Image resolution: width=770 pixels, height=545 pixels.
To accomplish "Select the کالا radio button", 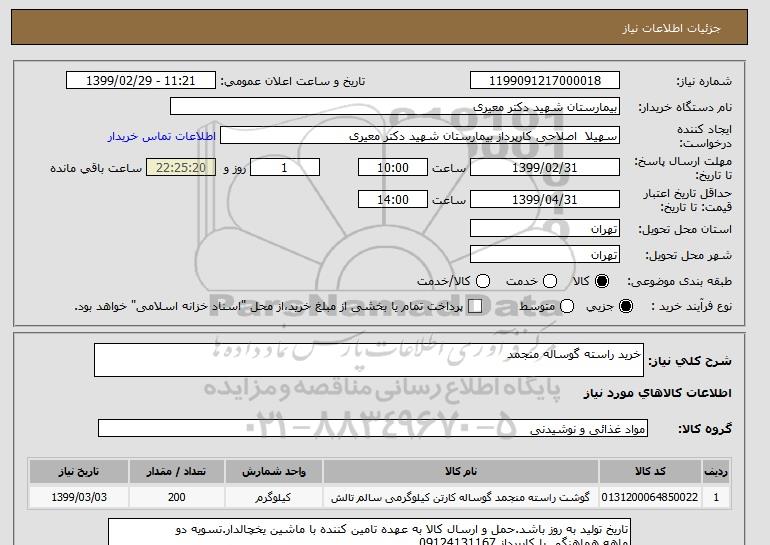I will point(602,281).
